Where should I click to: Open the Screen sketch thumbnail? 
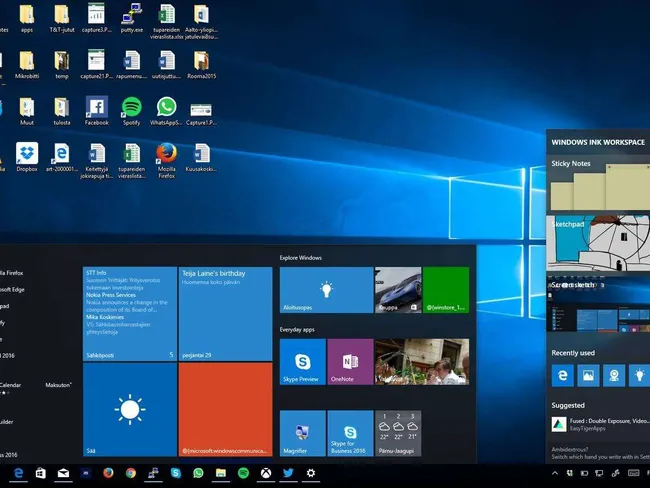point(598,312)
